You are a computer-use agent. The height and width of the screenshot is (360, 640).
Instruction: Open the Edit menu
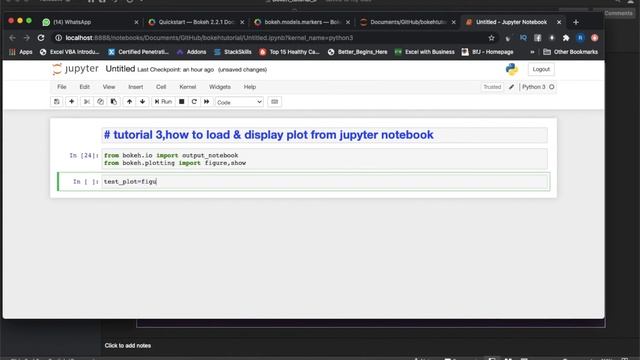pyautogui.click(x=84, y=87)
